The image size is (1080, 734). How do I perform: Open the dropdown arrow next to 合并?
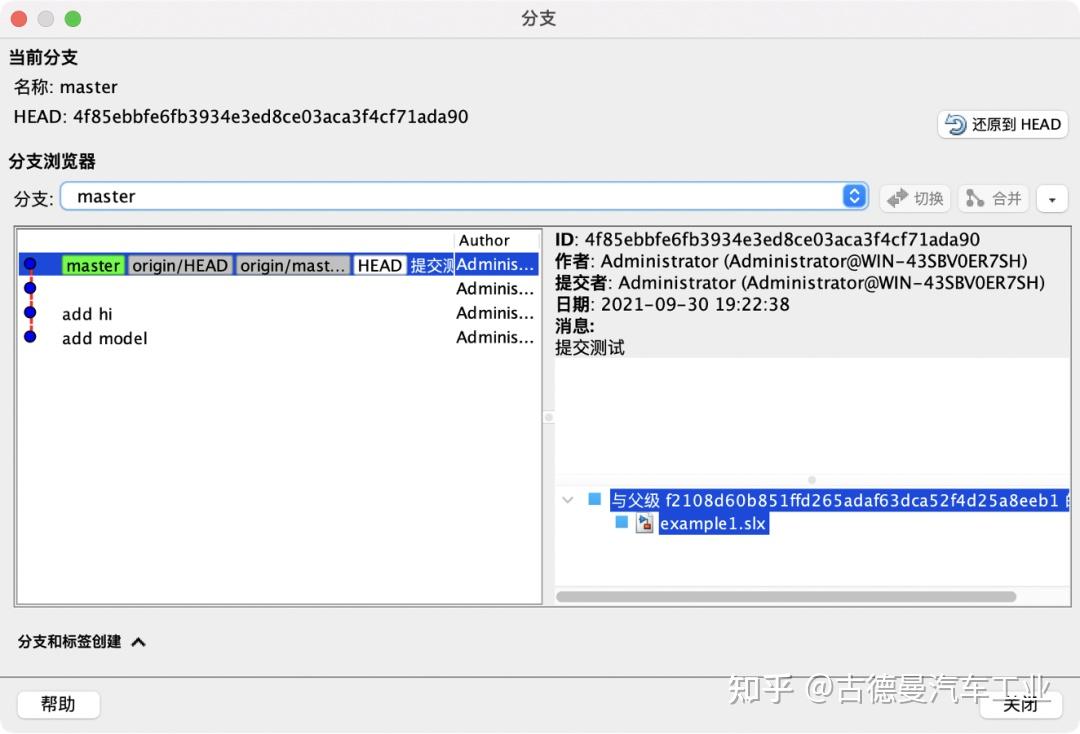(1051, 198)
